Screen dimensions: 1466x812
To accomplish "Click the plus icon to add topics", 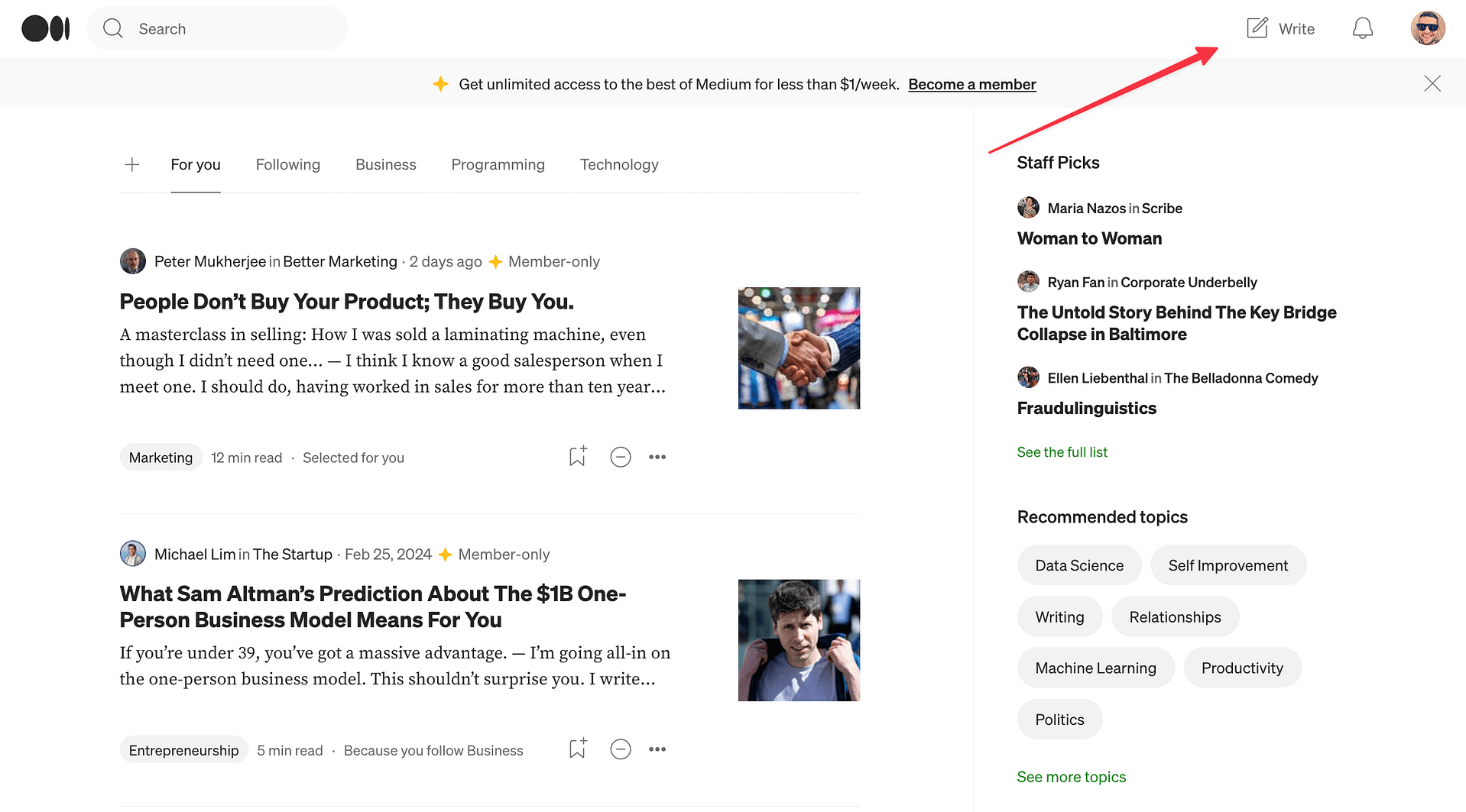I will [131, 164].
